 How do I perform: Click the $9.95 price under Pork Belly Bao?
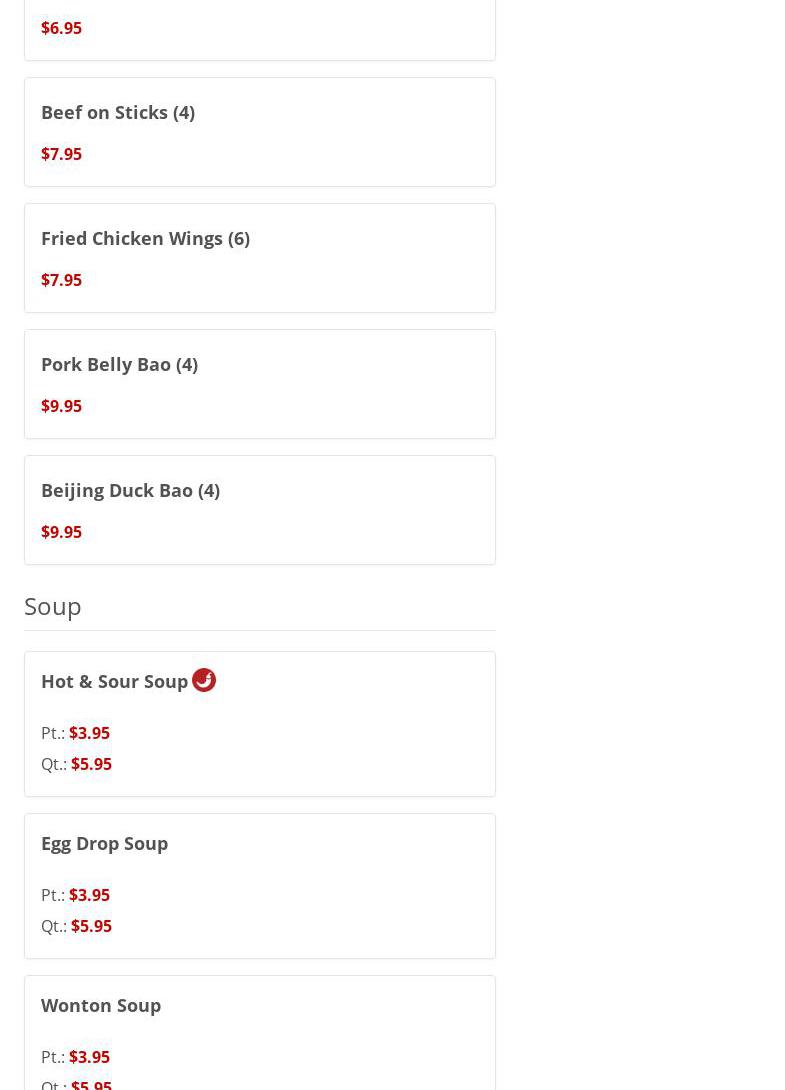61,406
